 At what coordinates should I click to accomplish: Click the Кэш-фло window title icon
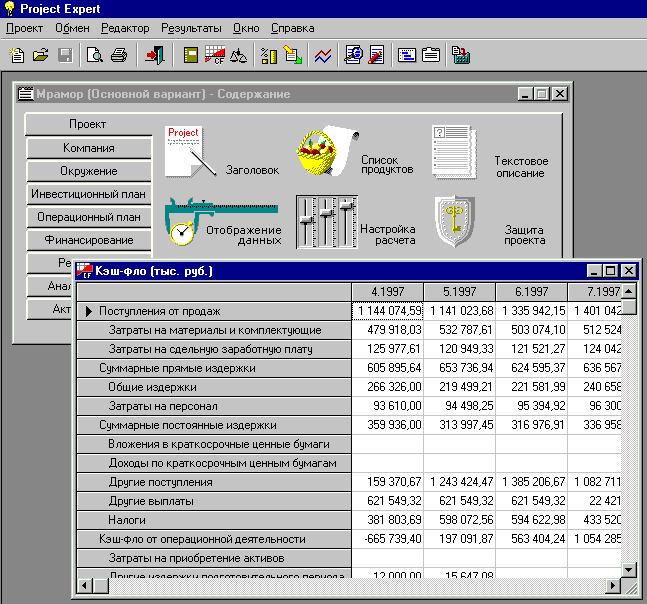[x=84, y=271]
